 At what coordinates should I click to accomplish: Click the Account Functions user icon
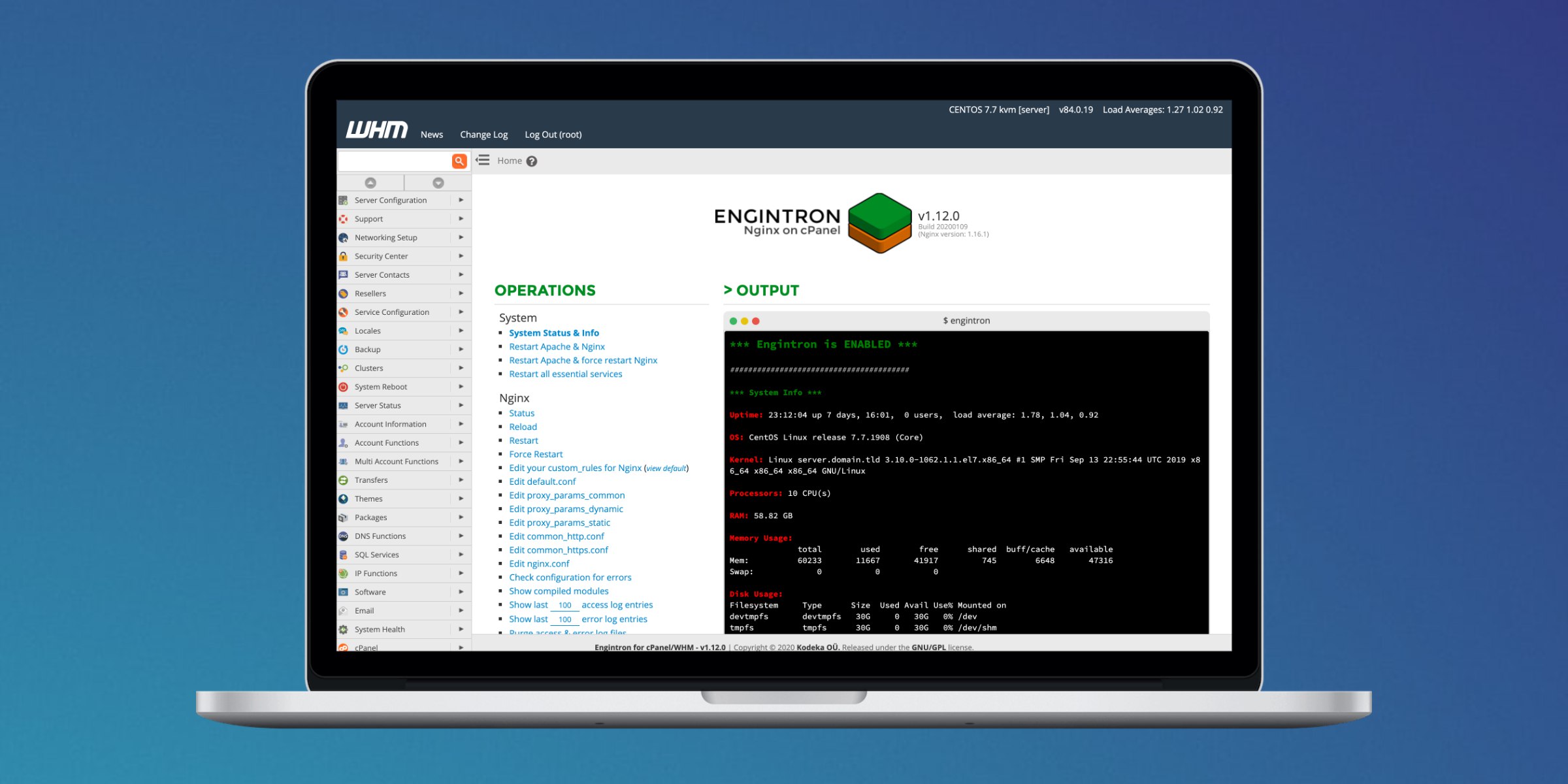[x=343, y=443]
